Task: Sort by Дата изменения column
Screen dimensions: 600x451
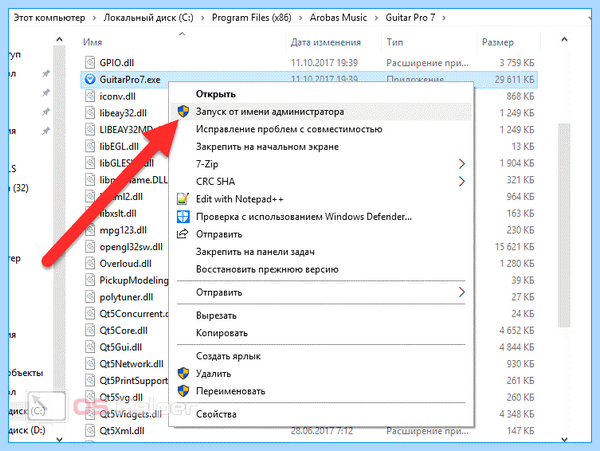Action: pos(326,42)
